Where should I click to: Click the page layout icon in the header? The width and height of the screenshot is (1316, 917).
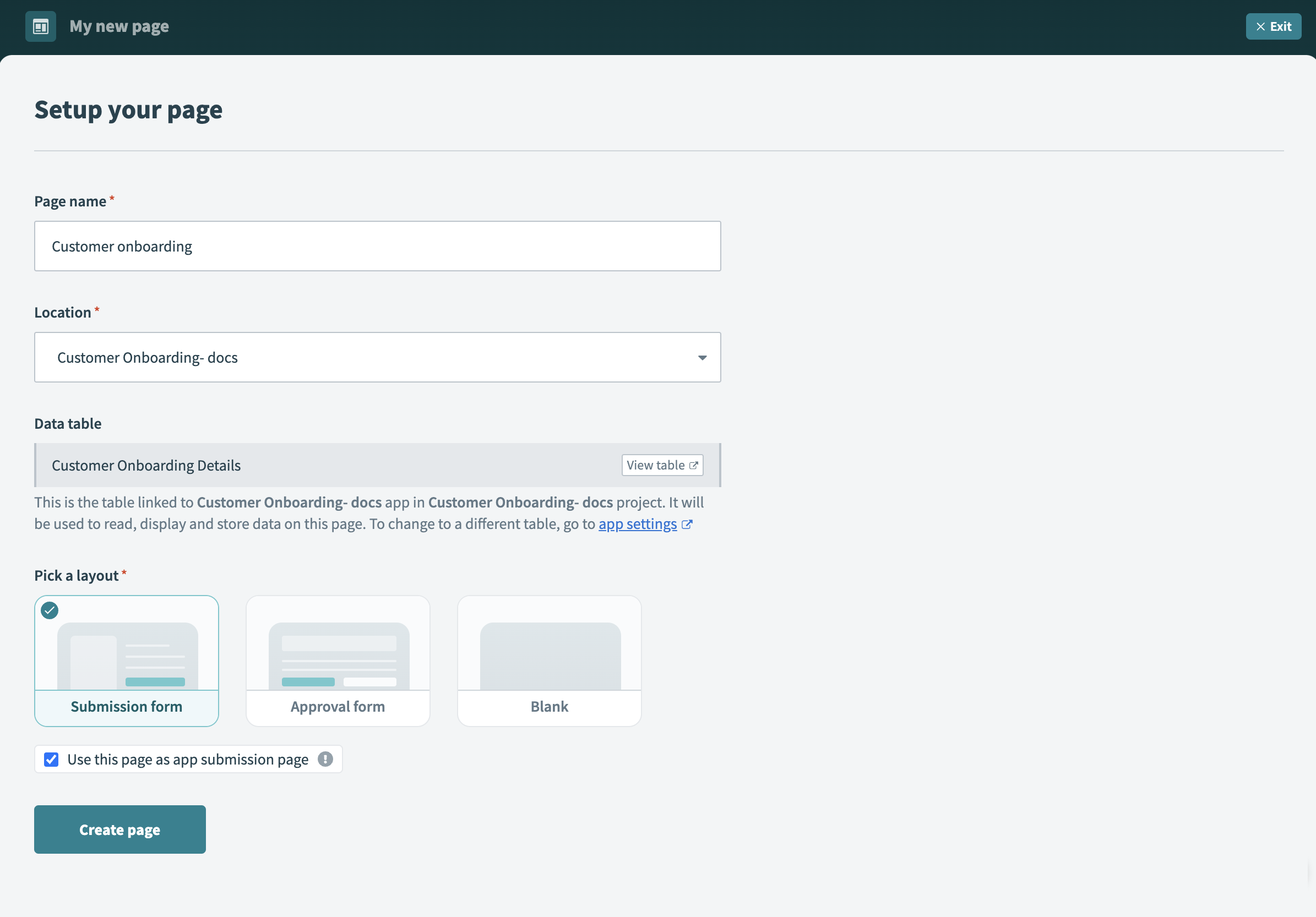pyautogui.click(x=40, y=26)
